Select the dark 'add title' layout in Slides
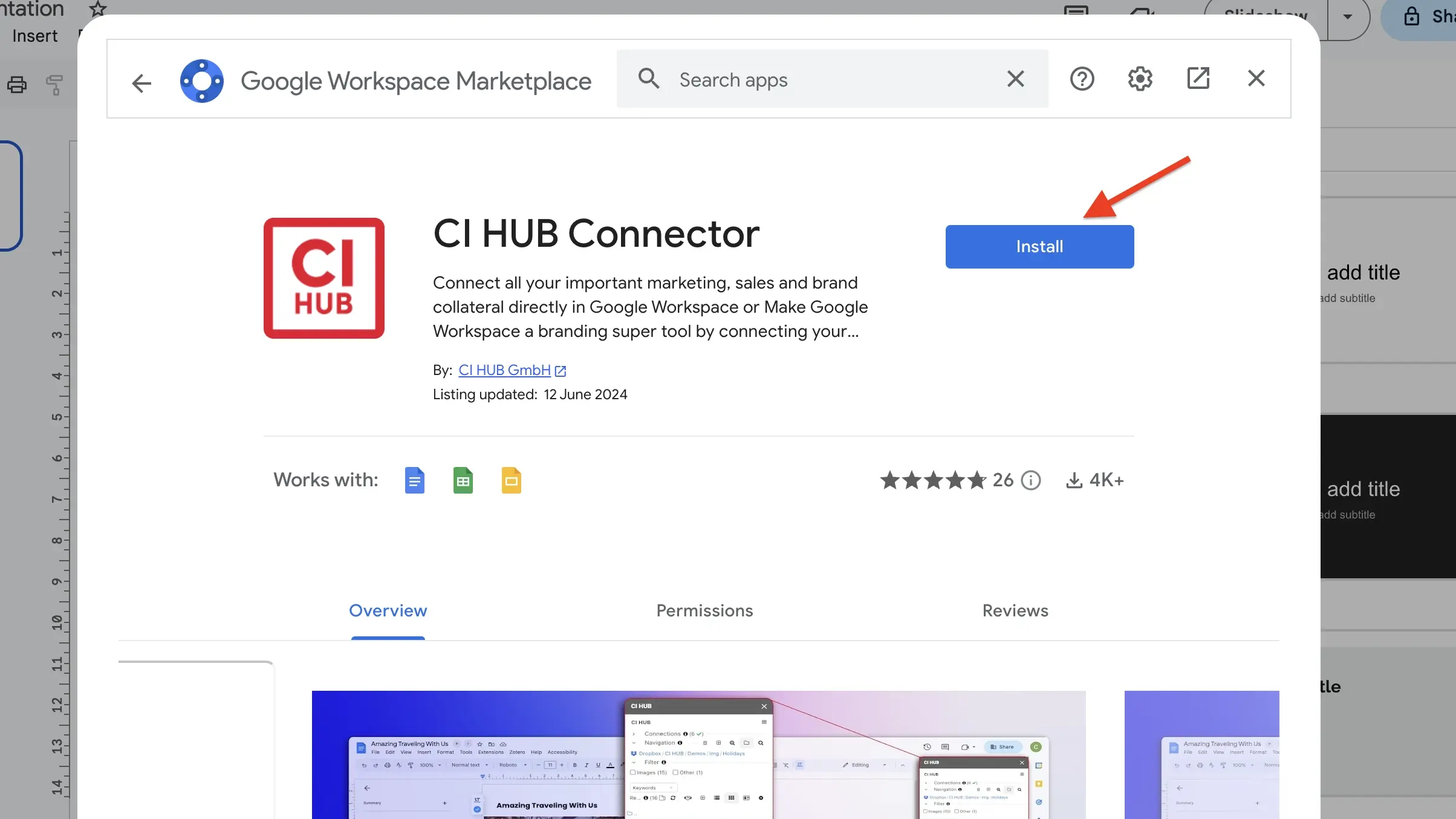 [x=1388, y=497]
